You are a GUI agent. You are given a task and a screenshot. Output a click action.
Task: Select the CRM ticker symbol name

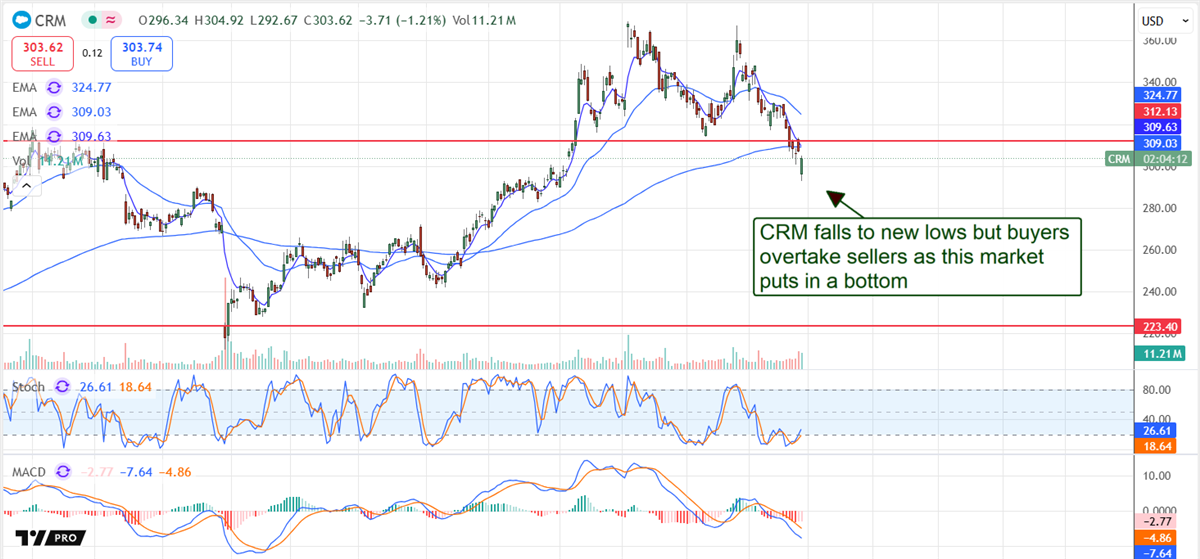tap(48, 18)
